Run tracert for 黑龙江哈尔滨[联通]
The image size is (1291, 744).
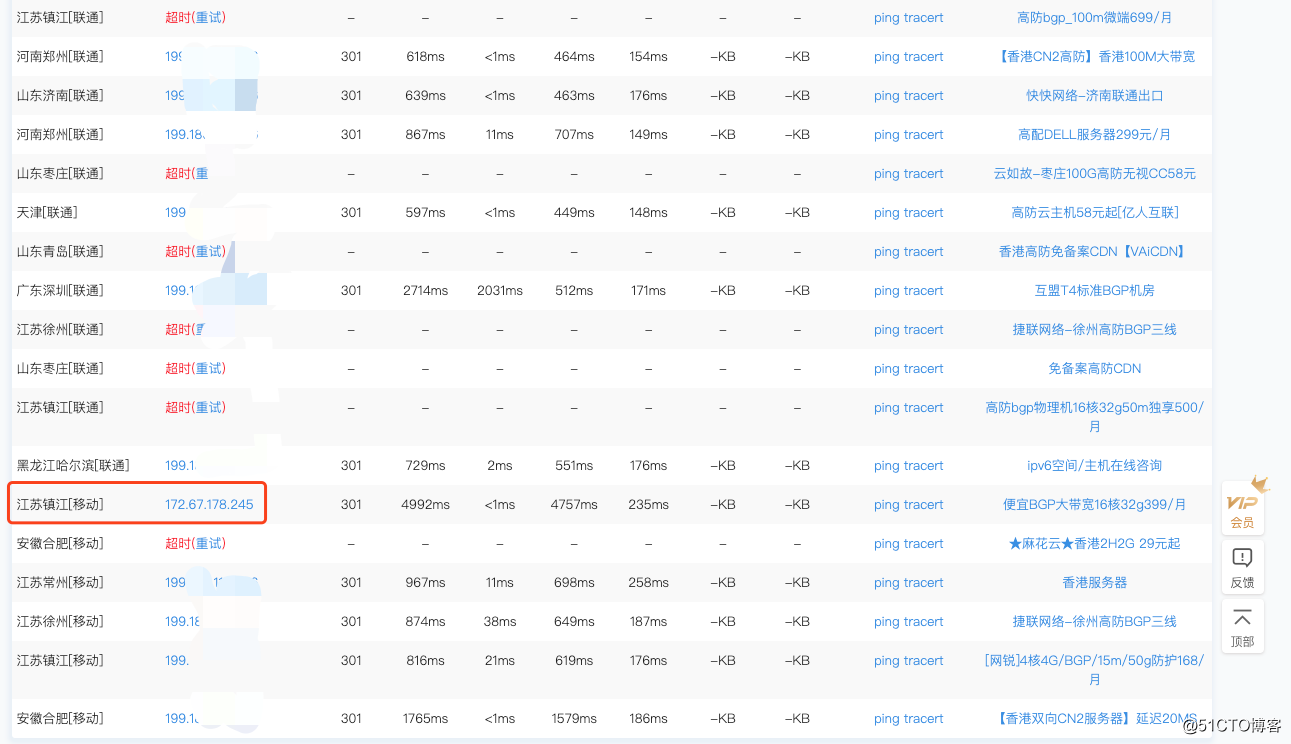tap(924, 465)
